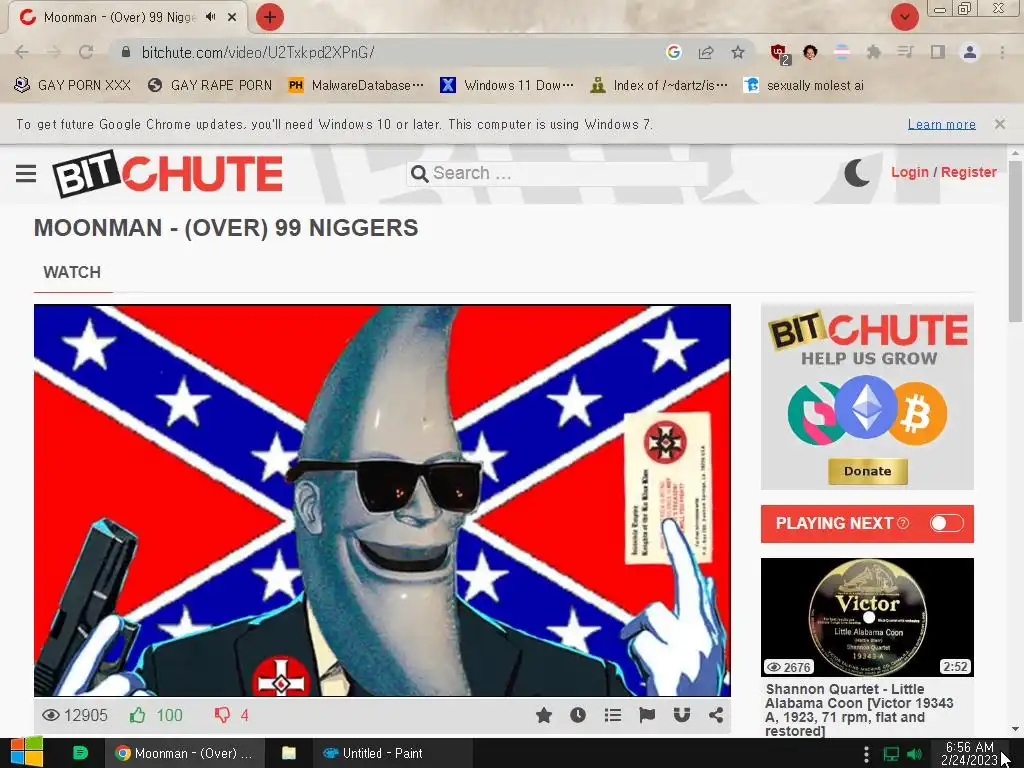This screenshot has width=1024, height=768.
Task: Open the Chrome three-dot menu
Action: point(1002,52)
